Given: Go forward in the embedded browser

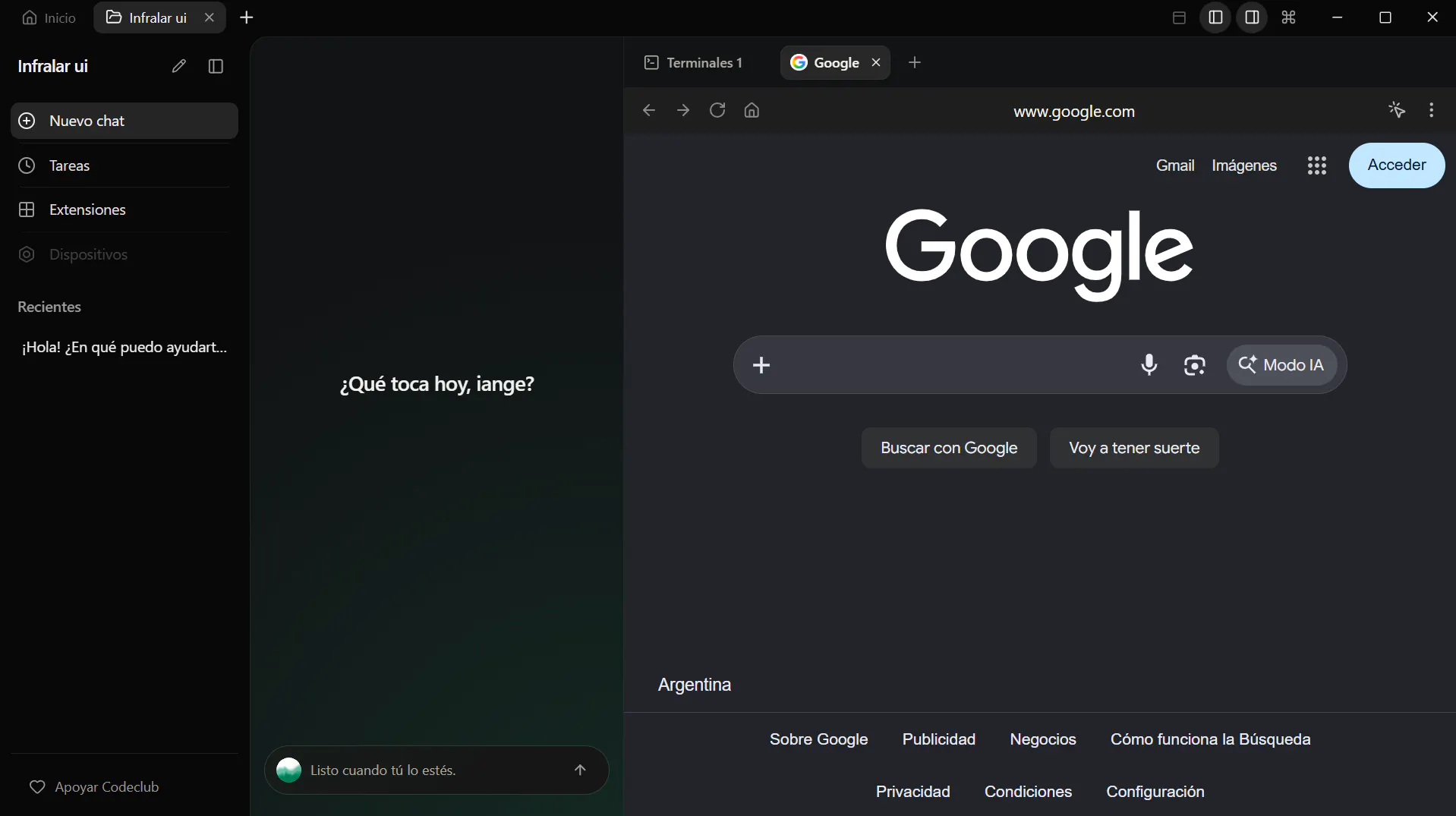Looking at the screenshot, I should click(683, 110).
